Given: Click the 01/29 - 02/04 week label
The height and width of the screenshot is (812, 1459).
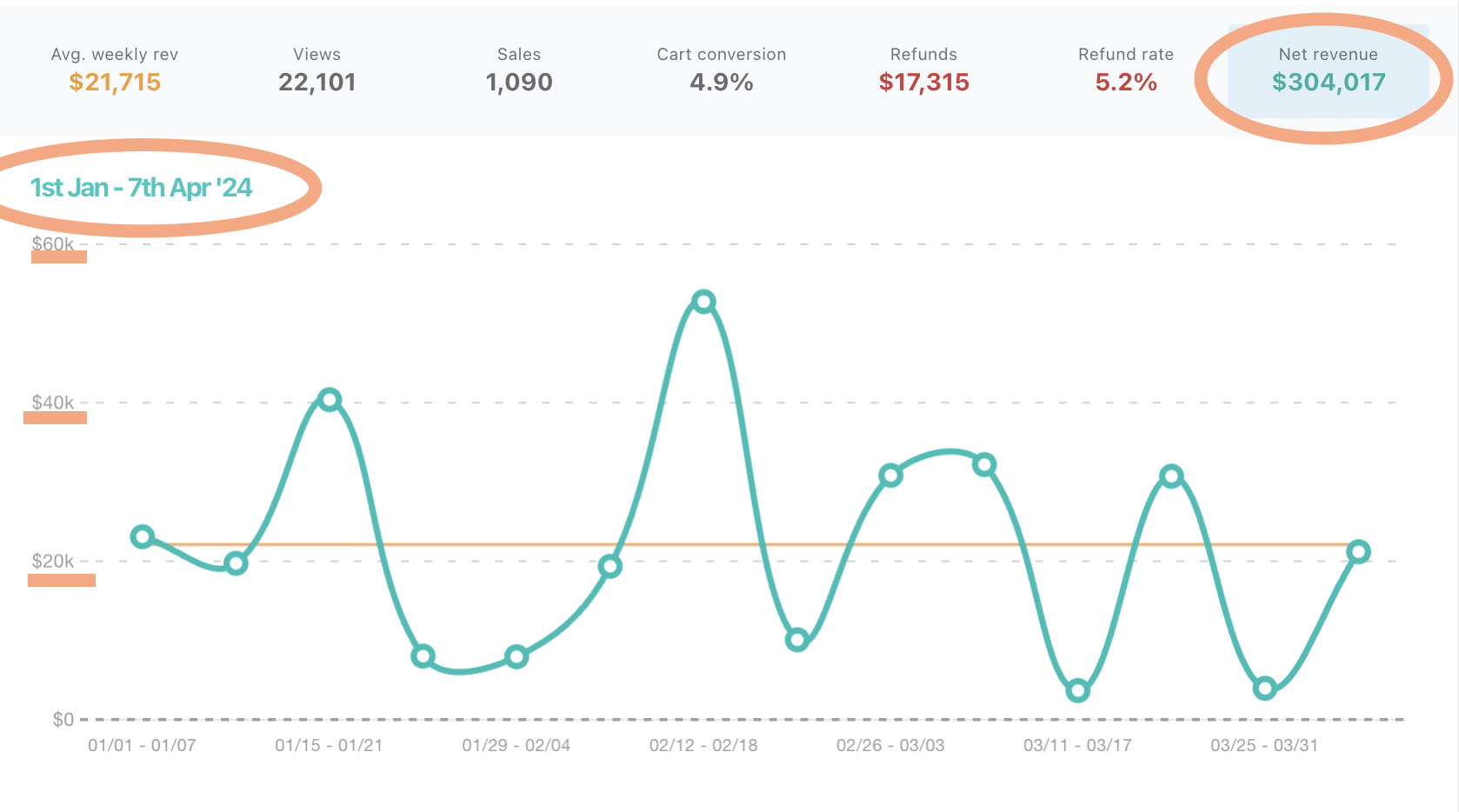Looking at the screenshot, I should coord(516,745).
